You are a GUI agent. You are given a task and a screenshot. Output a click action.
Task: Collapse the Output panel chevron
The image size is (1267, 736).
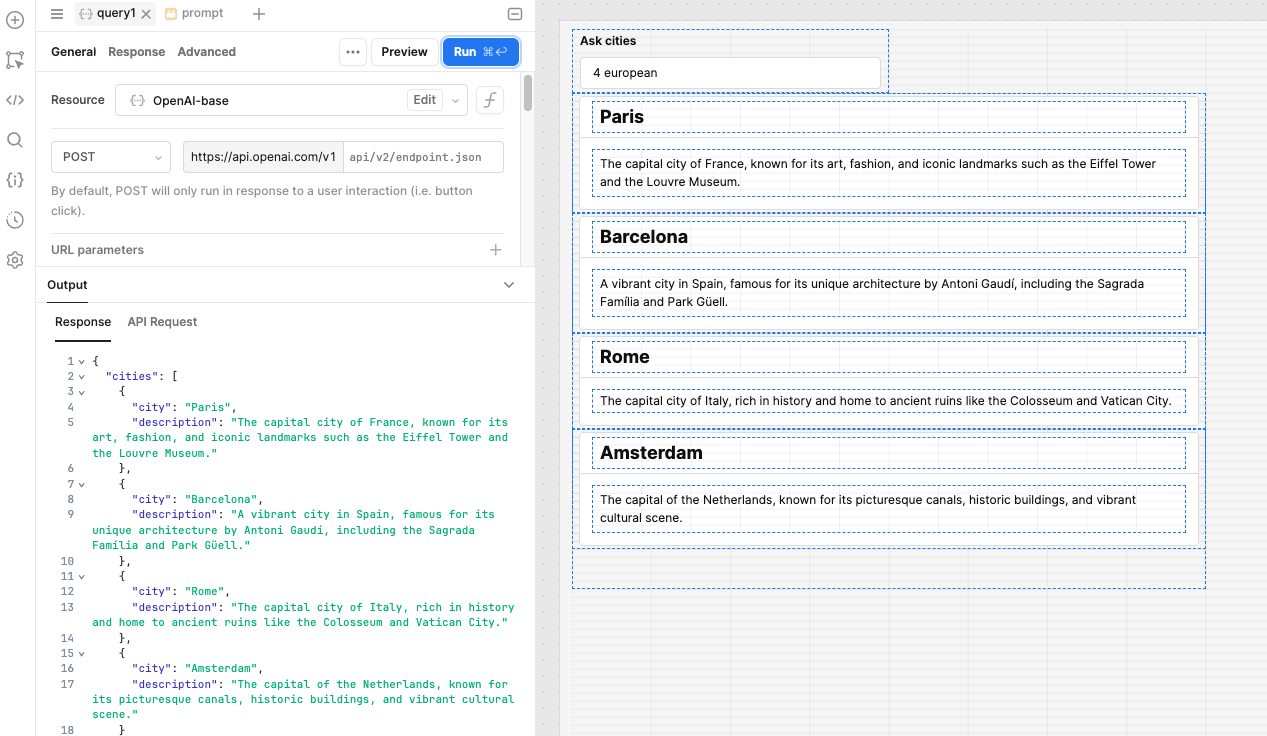pyautogui.click(x=509, y=285)
